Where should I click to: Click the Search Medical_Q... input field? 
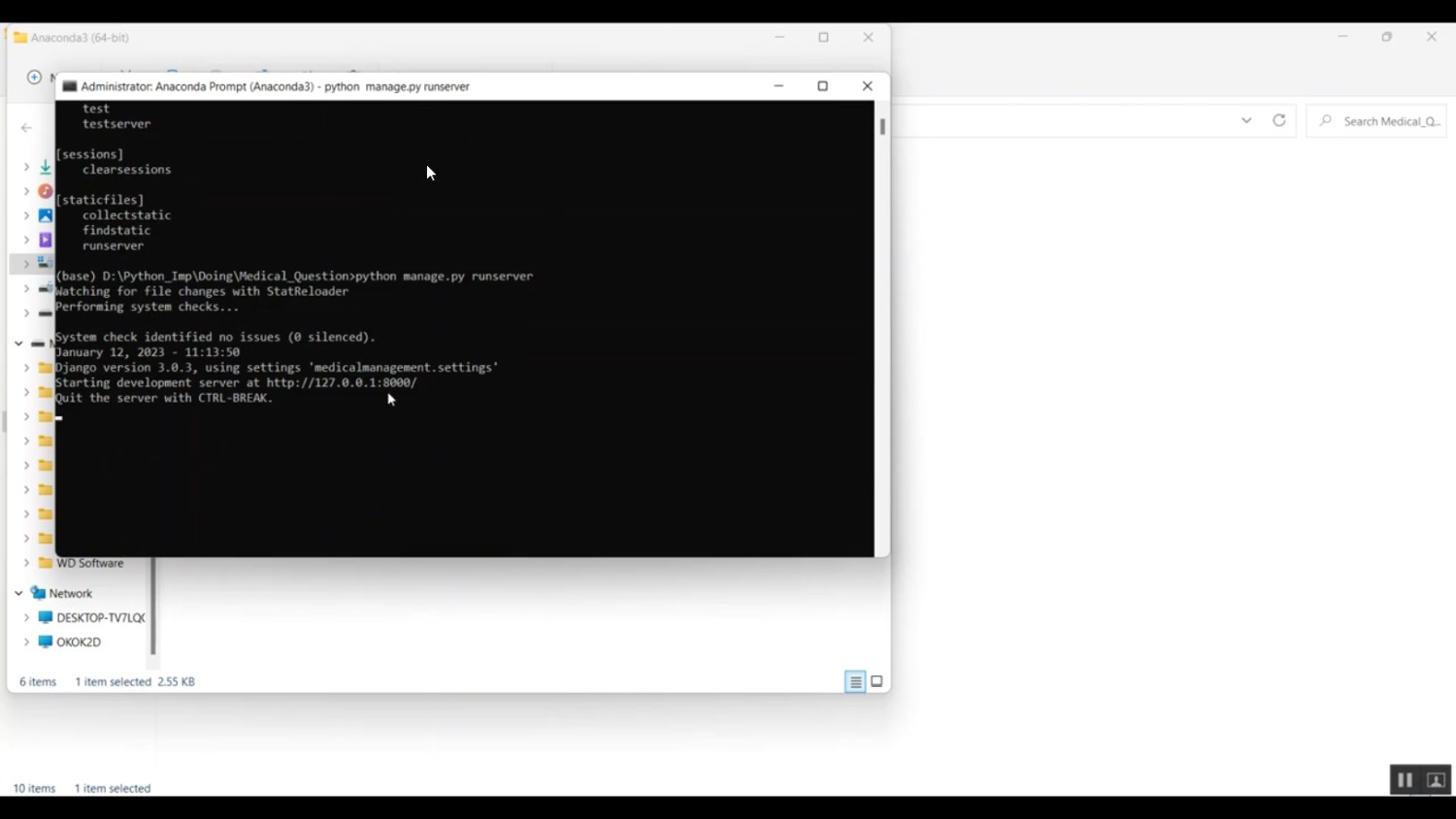pos(1376,121)
